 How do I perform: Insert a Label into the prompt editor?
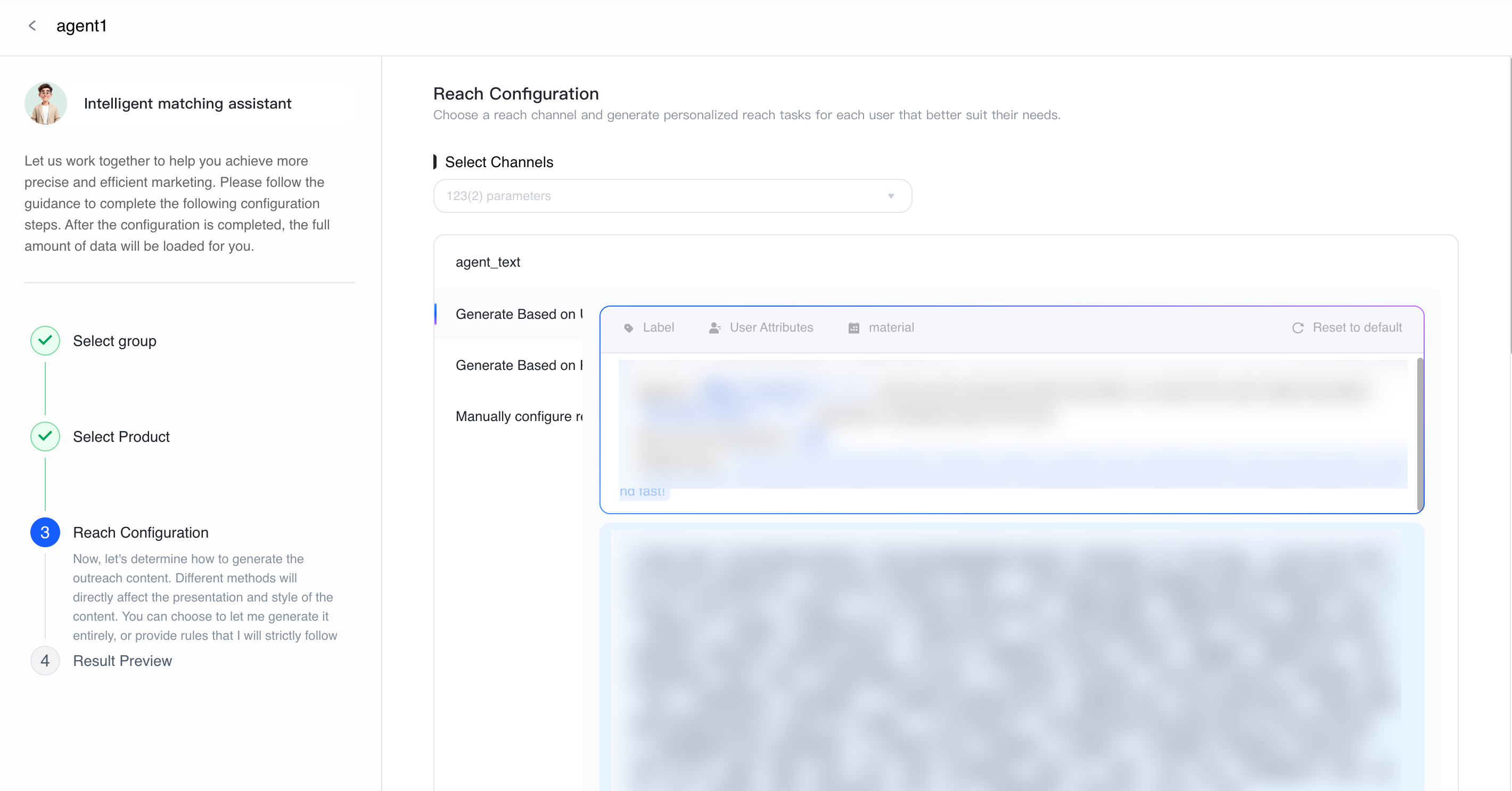(x=649, y=328)
